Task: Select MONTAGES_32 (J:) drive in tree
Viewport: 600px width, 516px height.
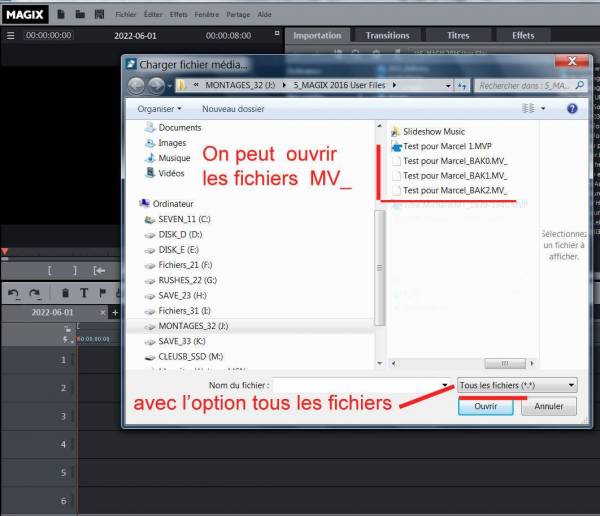Action: coord(193,325)
